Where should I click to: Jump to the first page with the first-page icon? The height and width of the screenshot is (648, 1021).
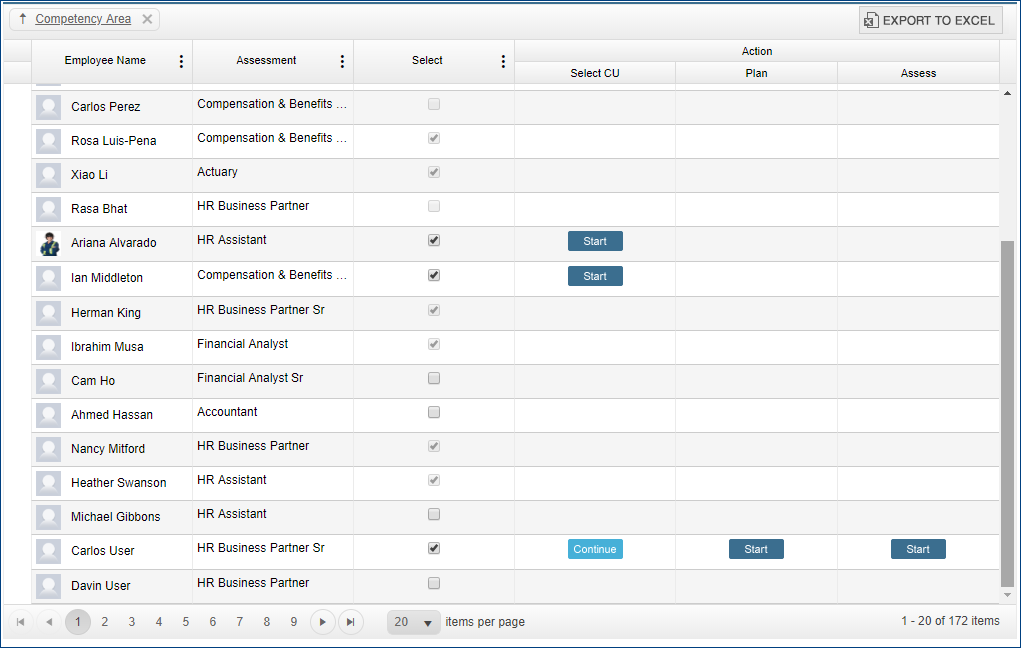click(x=21, y=621)
